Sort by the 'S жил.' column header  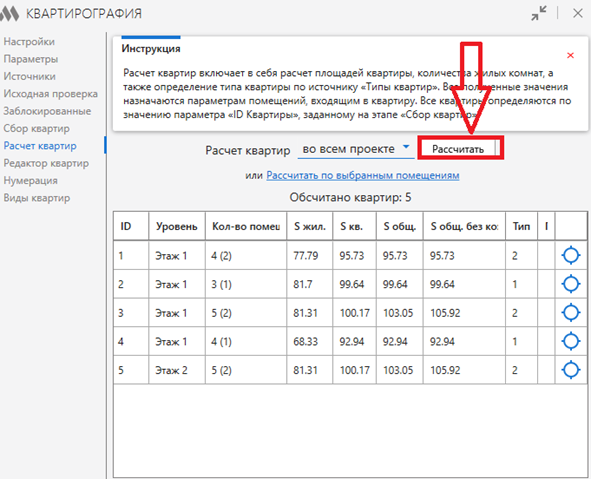309,226
